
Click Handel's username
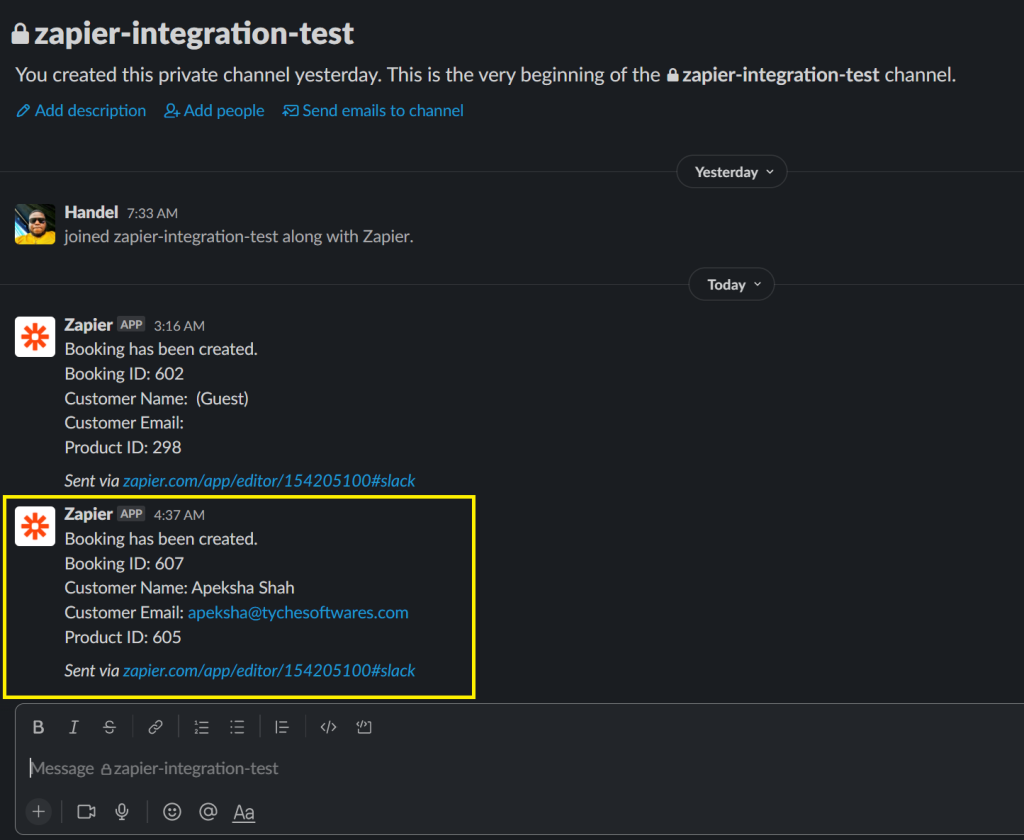point(91,212)
